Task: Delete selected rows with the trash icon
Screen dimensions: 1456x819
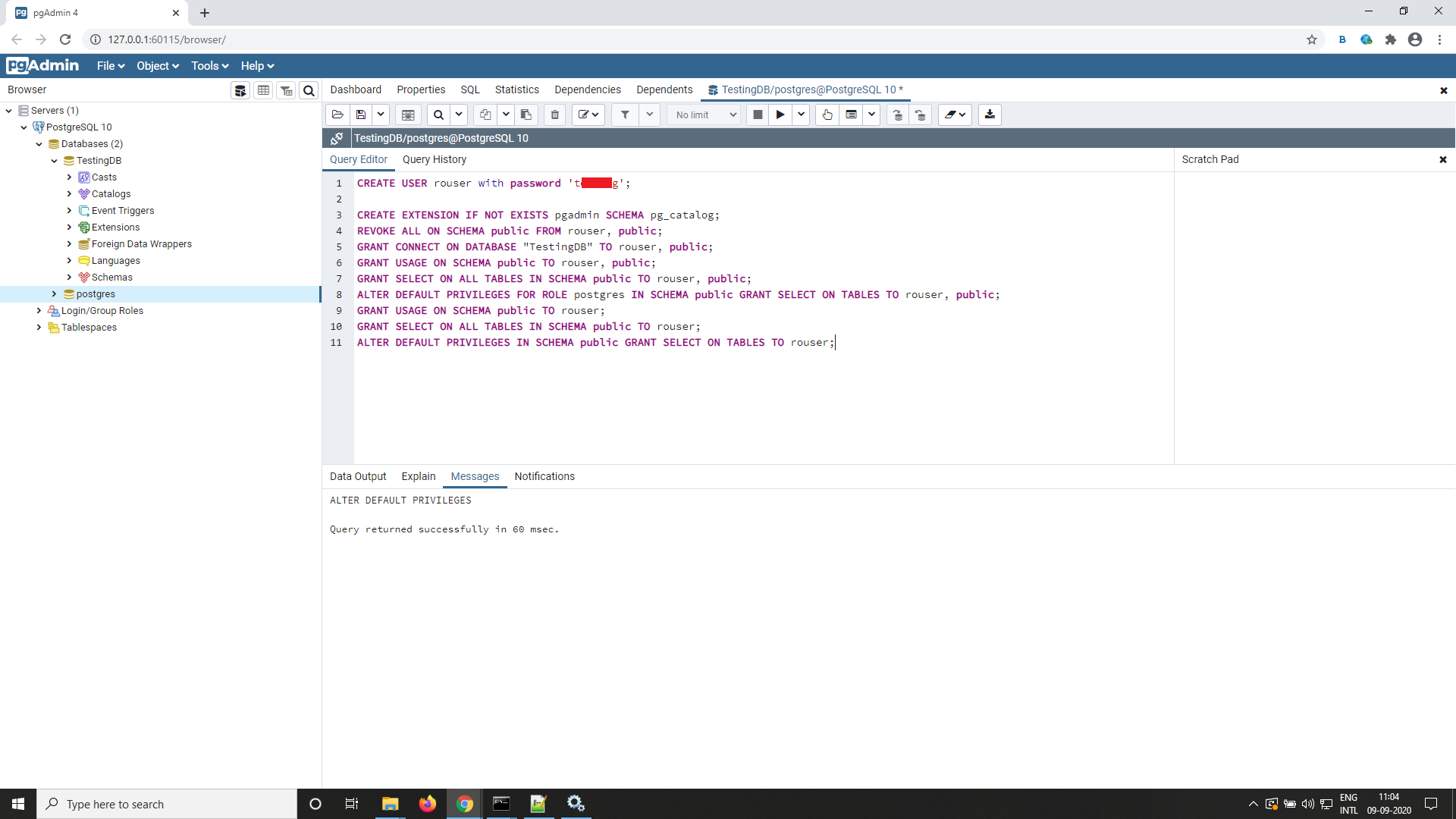Action: [554, 115]
